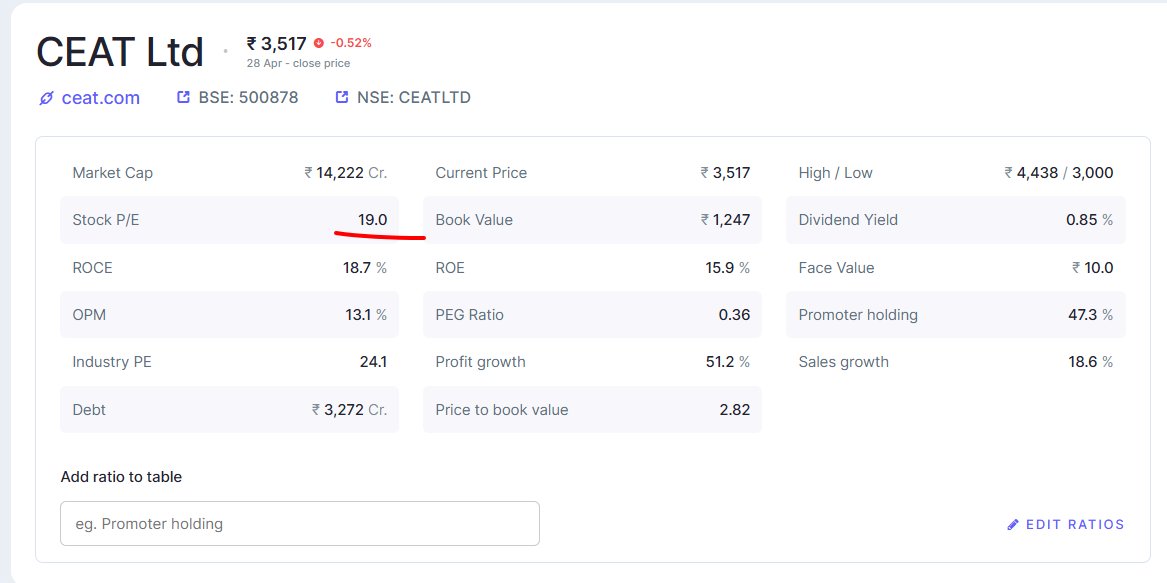Click the Industry PE value 24.1
The width and height of the screenshot is (1167, 583).
(373, 362)
